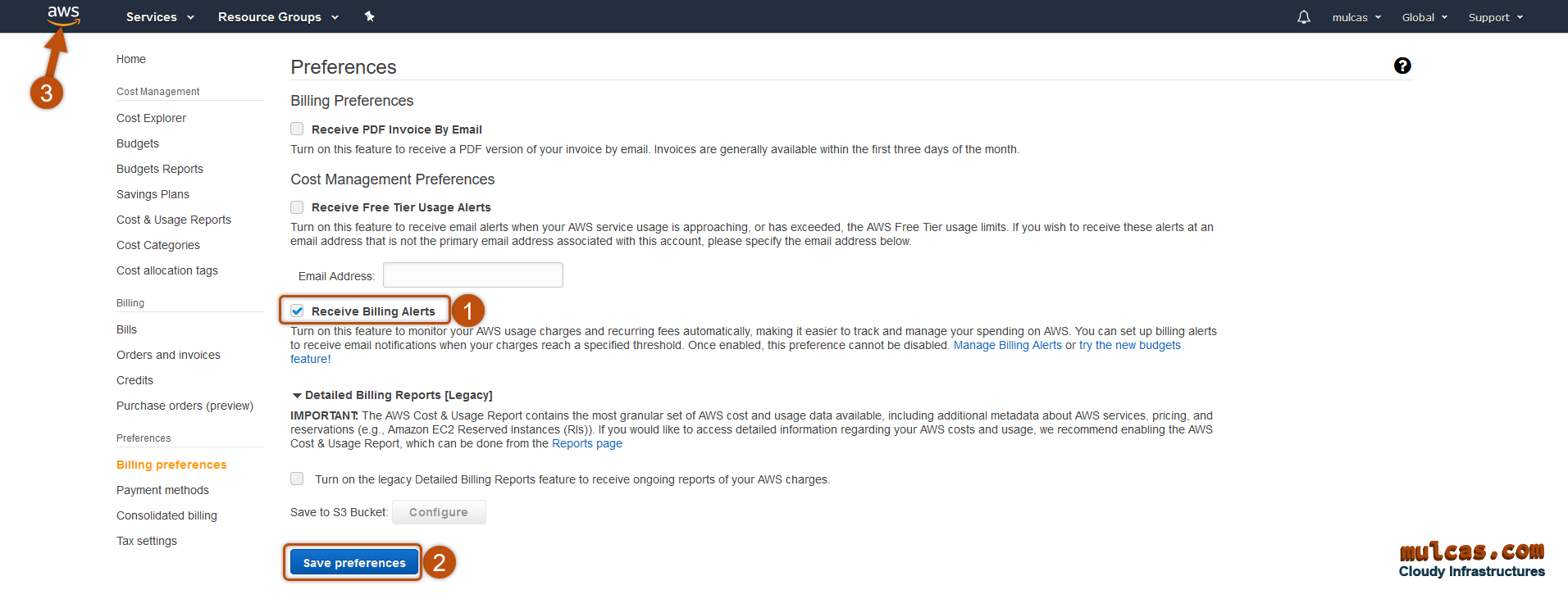
Task: Open the mulcas account dropdown
Action: [1356, 17]
